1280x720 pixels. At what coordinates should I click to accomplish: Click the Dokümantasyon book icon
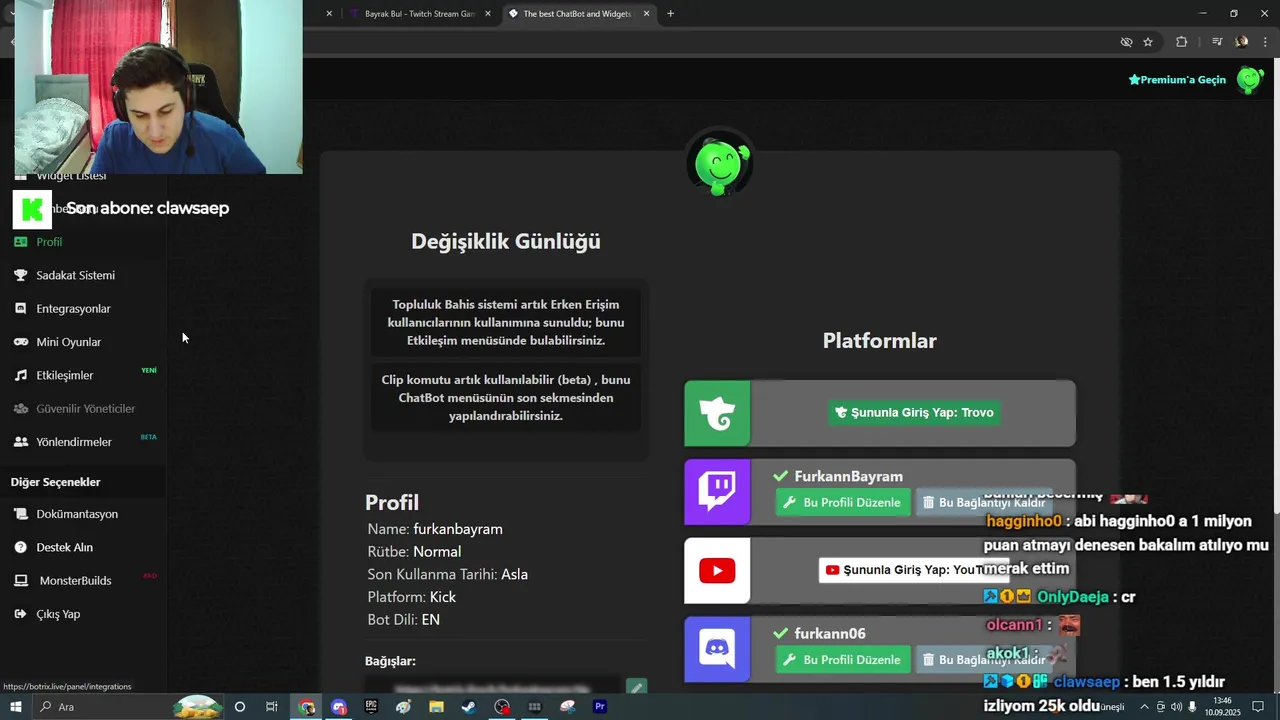click(20, 514)
